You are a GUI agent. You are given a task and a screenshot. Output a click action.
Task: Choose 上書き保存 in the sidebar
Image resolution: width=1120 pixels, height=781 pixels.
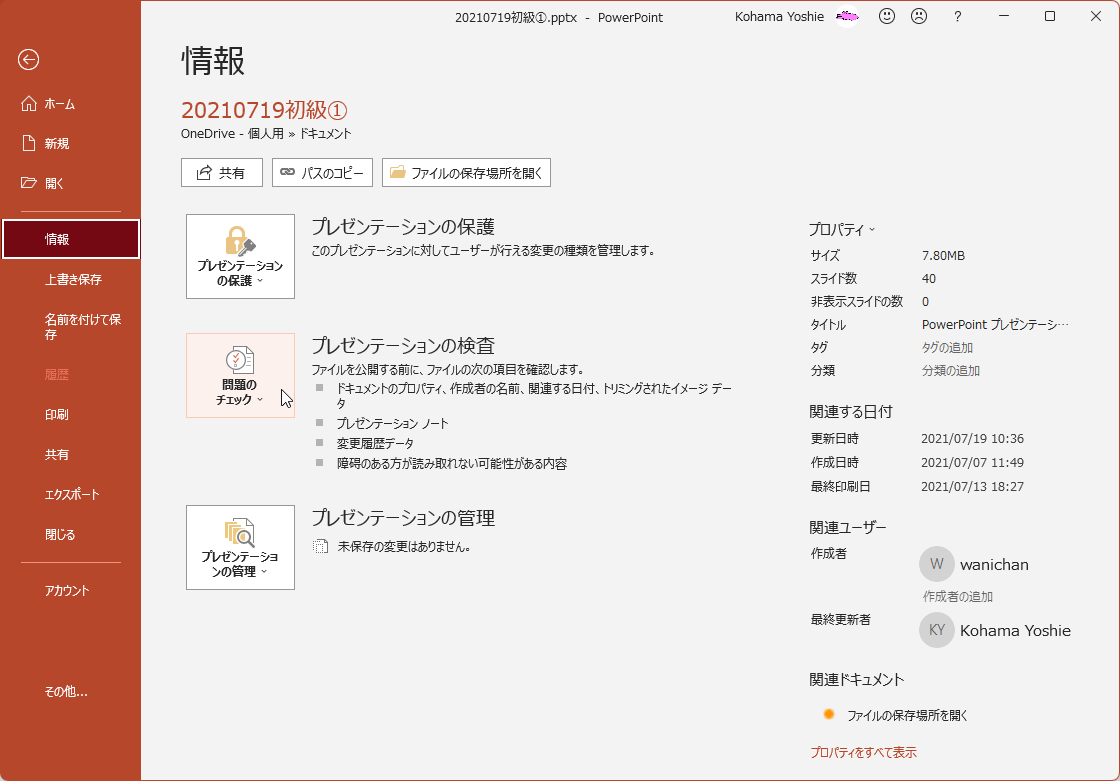[x=70, y=279]
